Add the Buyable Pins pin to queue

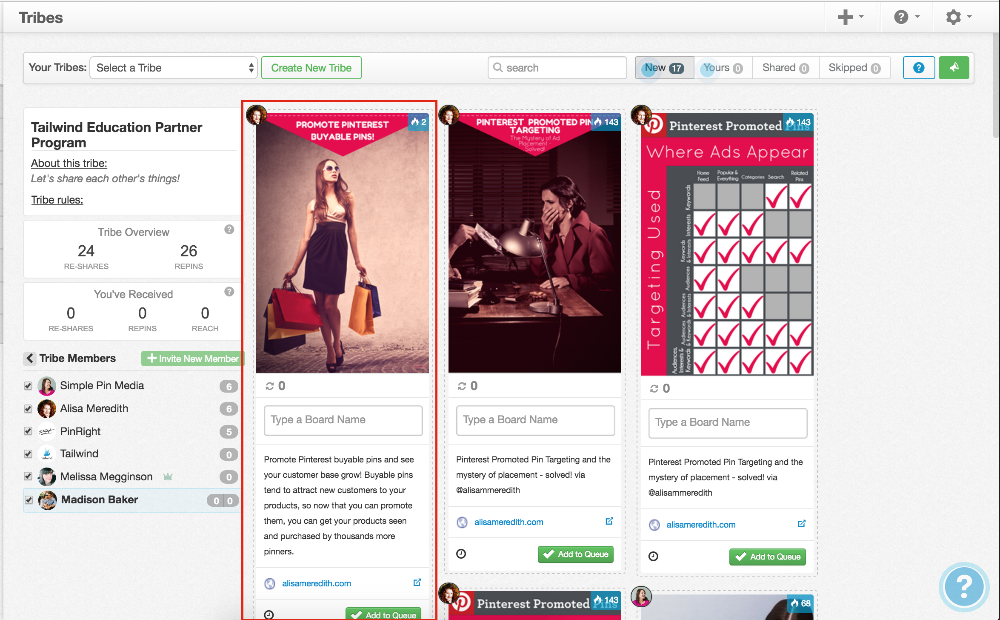coord(384,614)
